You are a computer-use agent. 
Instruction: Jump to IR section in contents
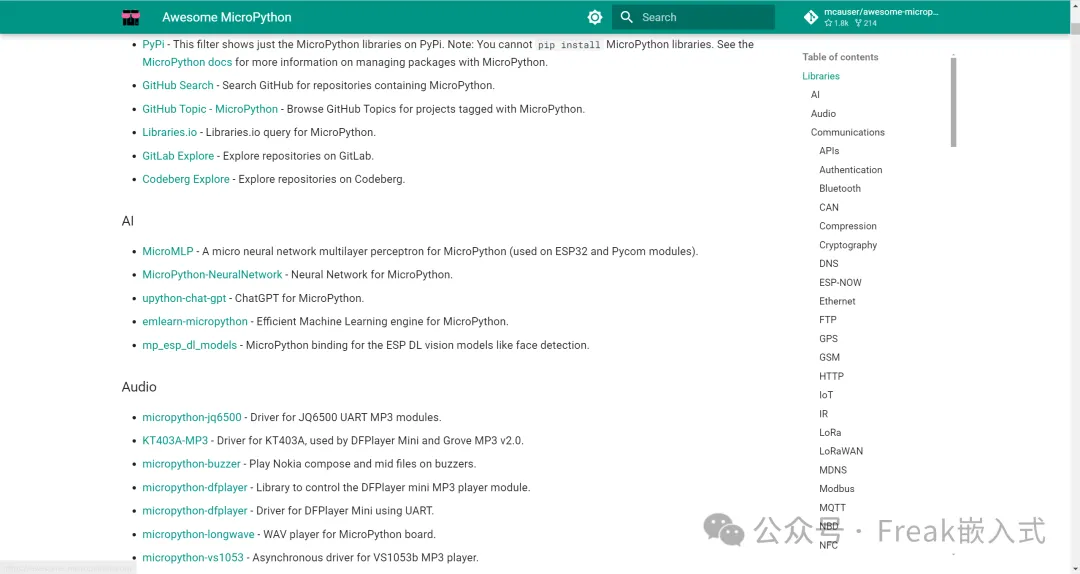823,414
